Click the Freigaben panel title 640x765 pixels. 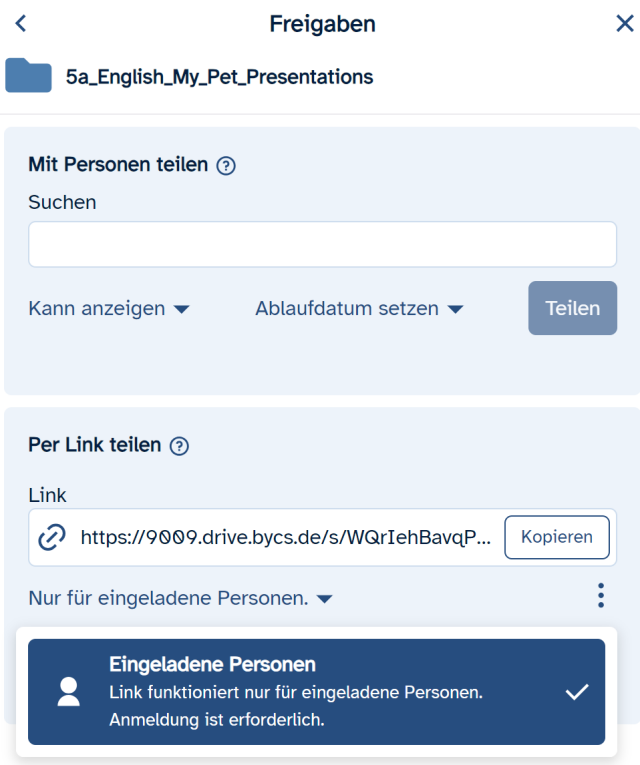point(322,24)
